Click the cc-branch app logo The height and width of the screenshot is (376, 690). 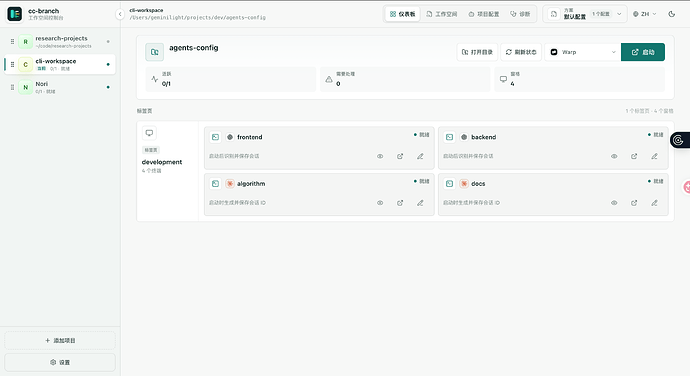coord(15,14)
